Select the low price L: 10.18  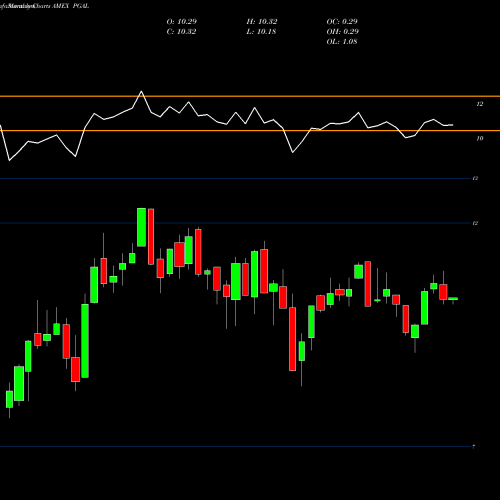(x=261, y=32)
